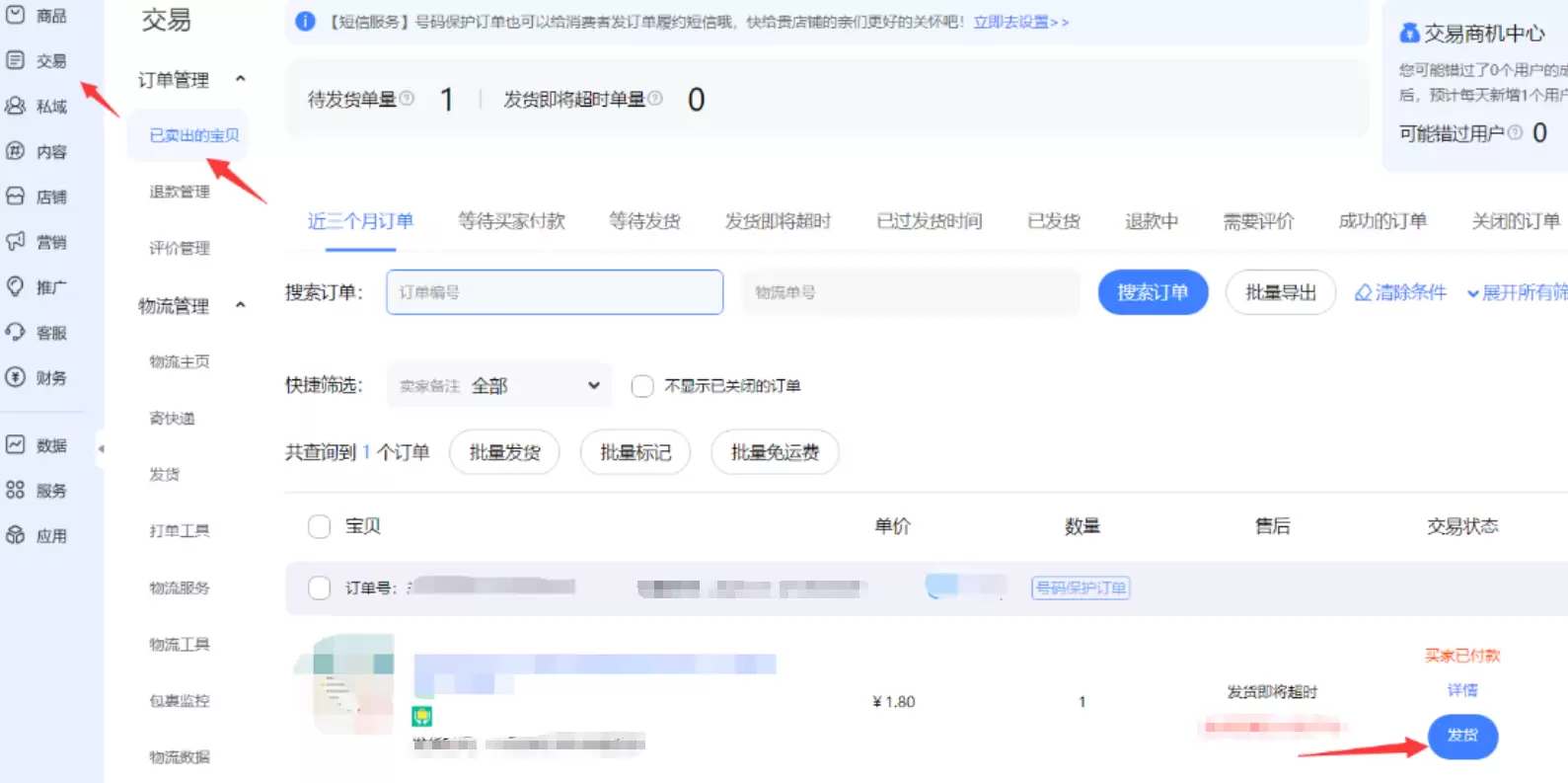Open the 私域 sidebar icon
The width and height of the screenshot is (1568, 783).
pyautogui.click(x=16, y=106)
